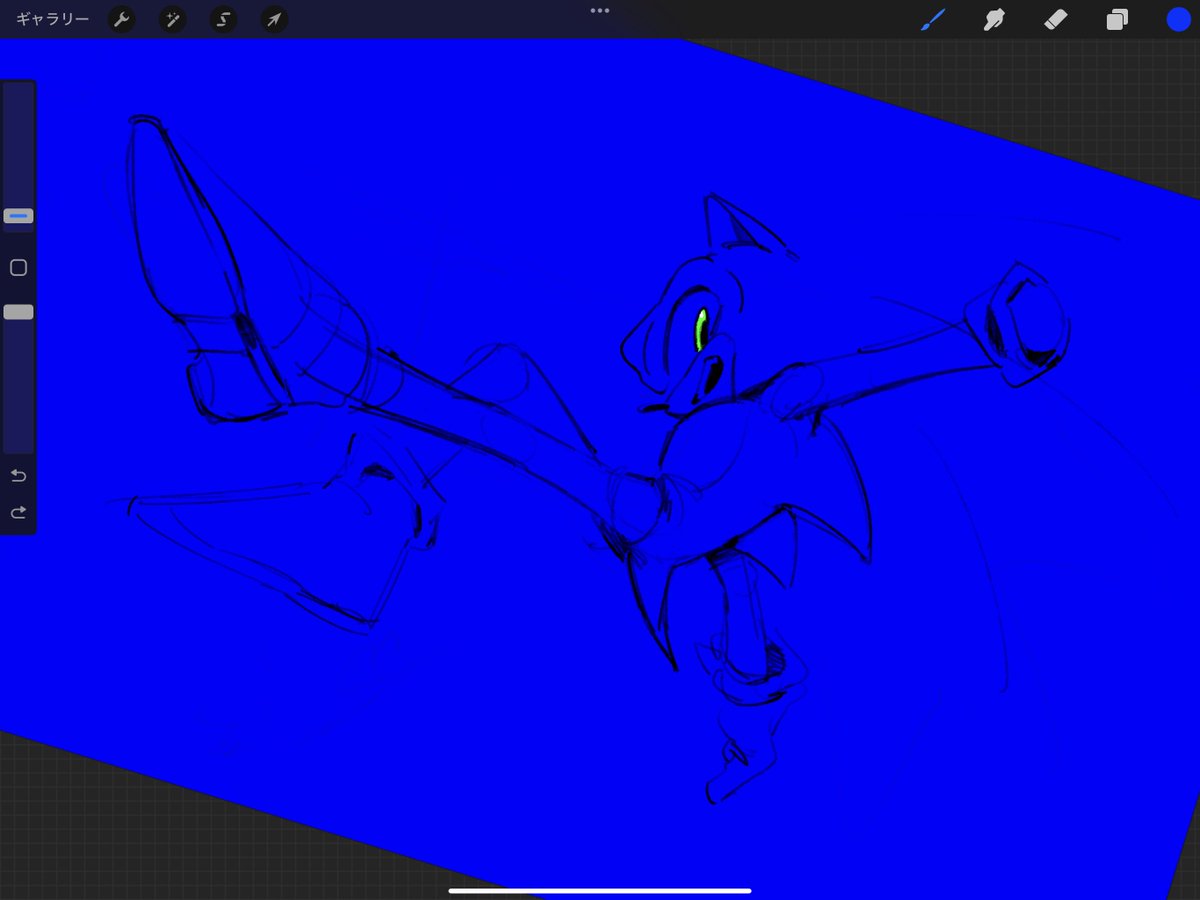Open the Actions wrench menu
Screen dimensions: 1200x900
[x=122, y=19]
